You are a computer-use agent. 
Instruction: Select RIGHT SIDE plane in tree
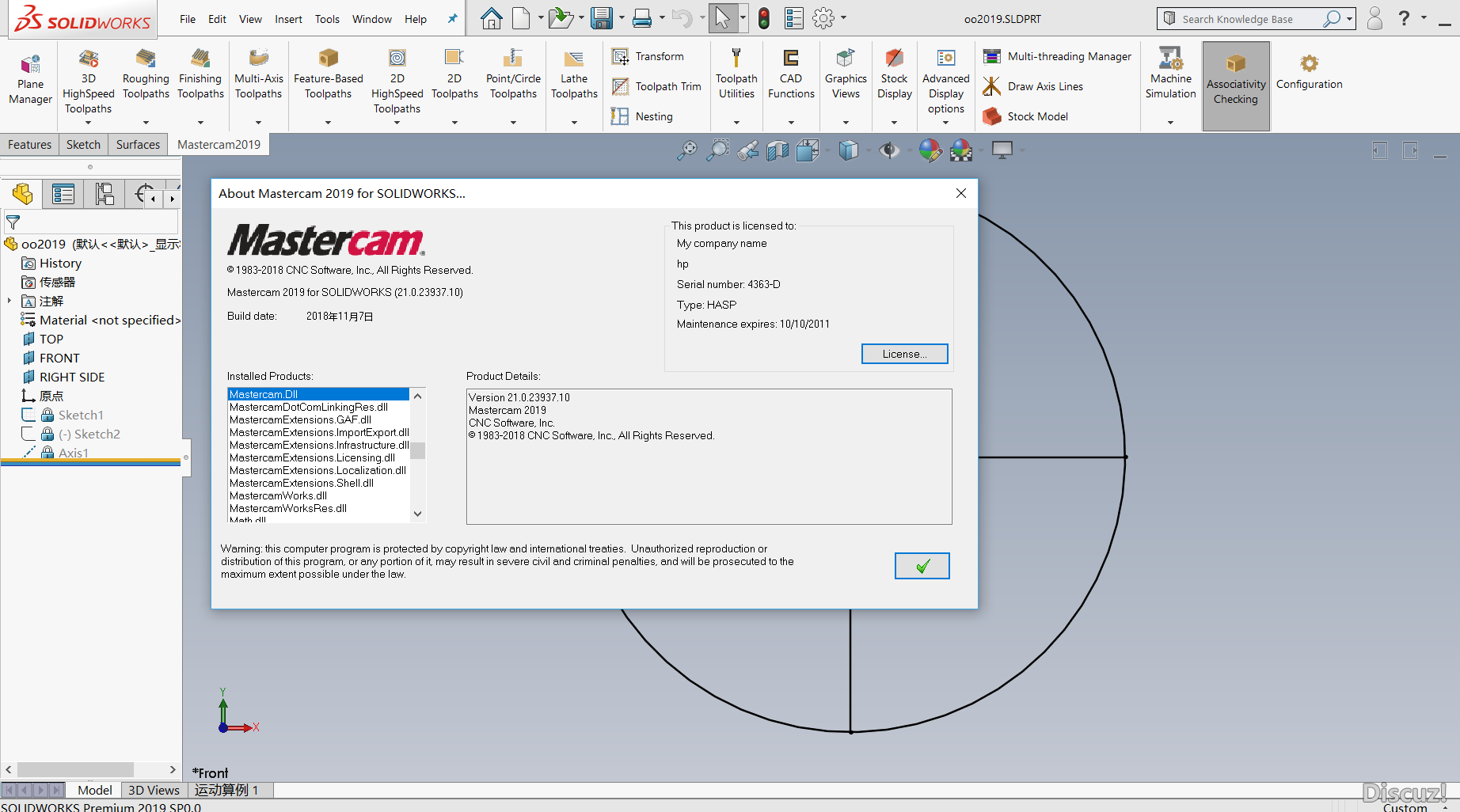coord(72,377)
